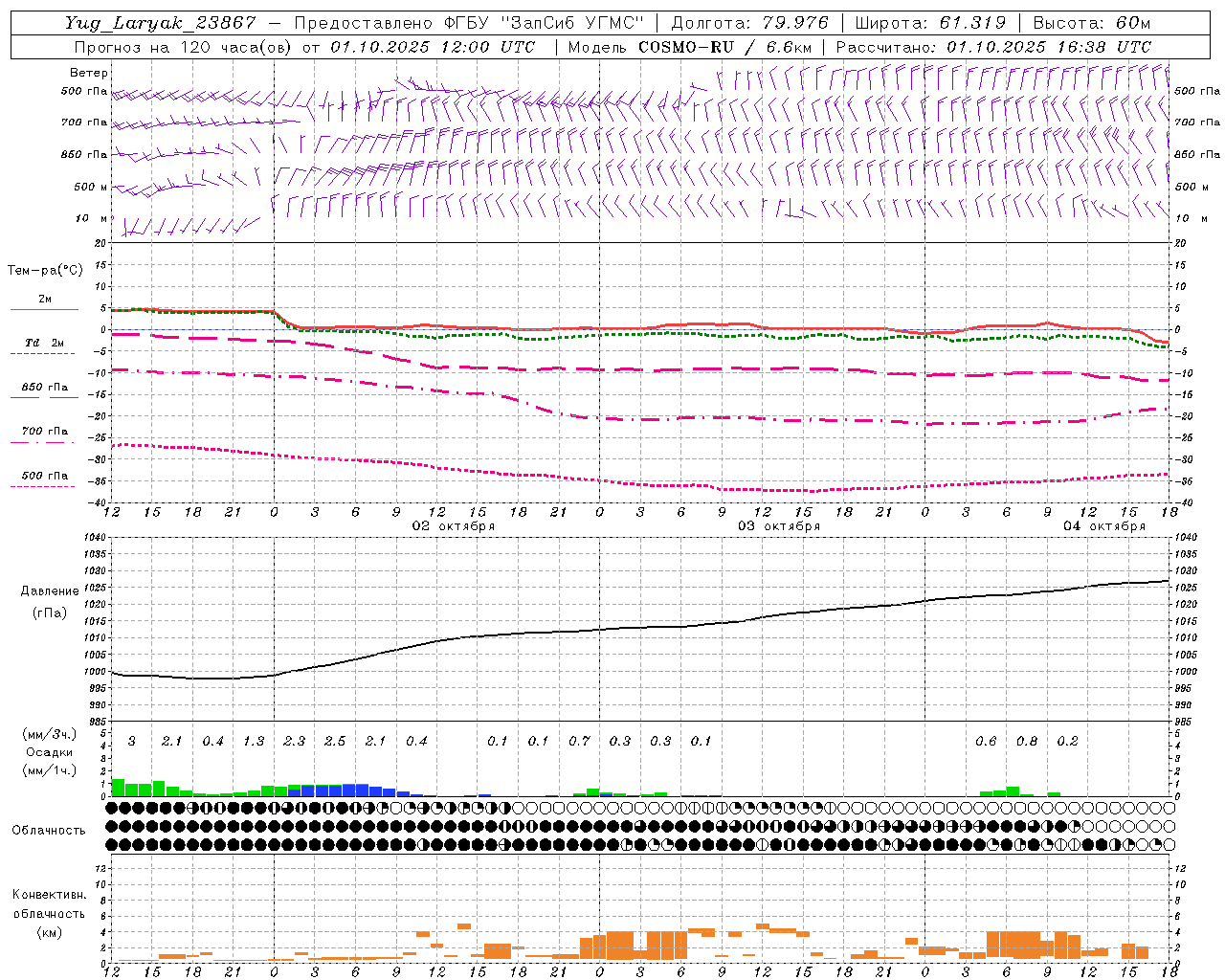
Task: Select the "Широта: 61.319" header value
Action: (930, 23)
